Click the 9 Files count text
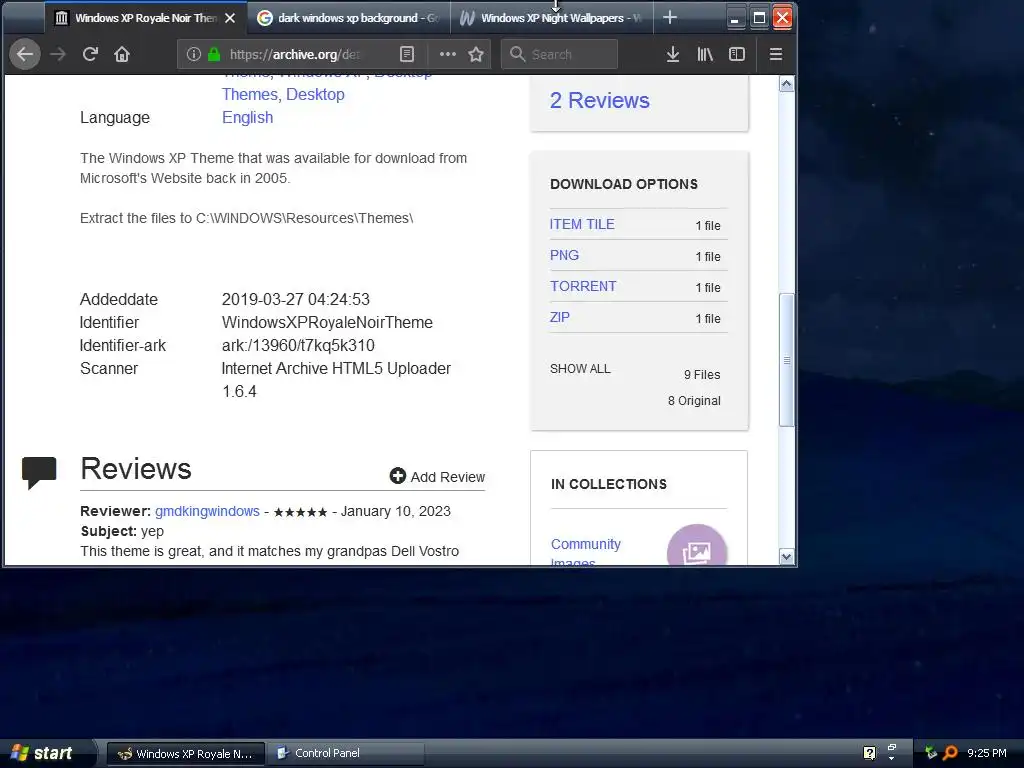Image resolution: width=1024 pixels, height=768 pixels. [x=702, y=375]
